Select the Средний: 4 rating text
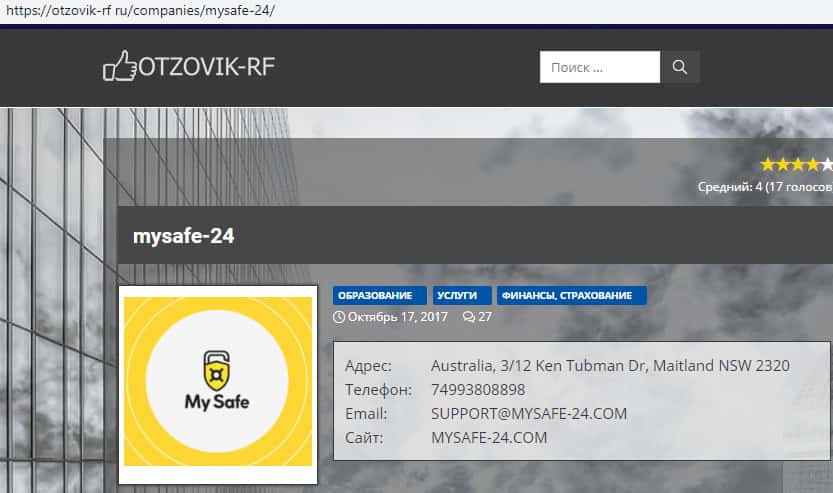The height and width of the screenshot is (493, 833). [765, 186]
